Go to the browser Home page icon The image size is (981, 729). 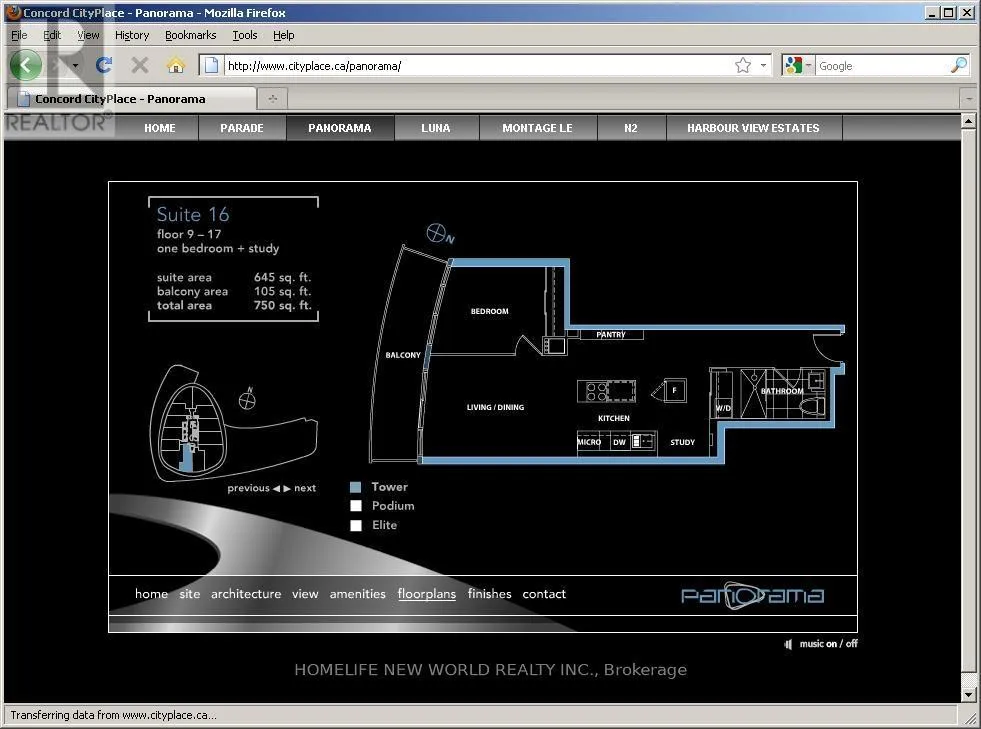point(176,66)
